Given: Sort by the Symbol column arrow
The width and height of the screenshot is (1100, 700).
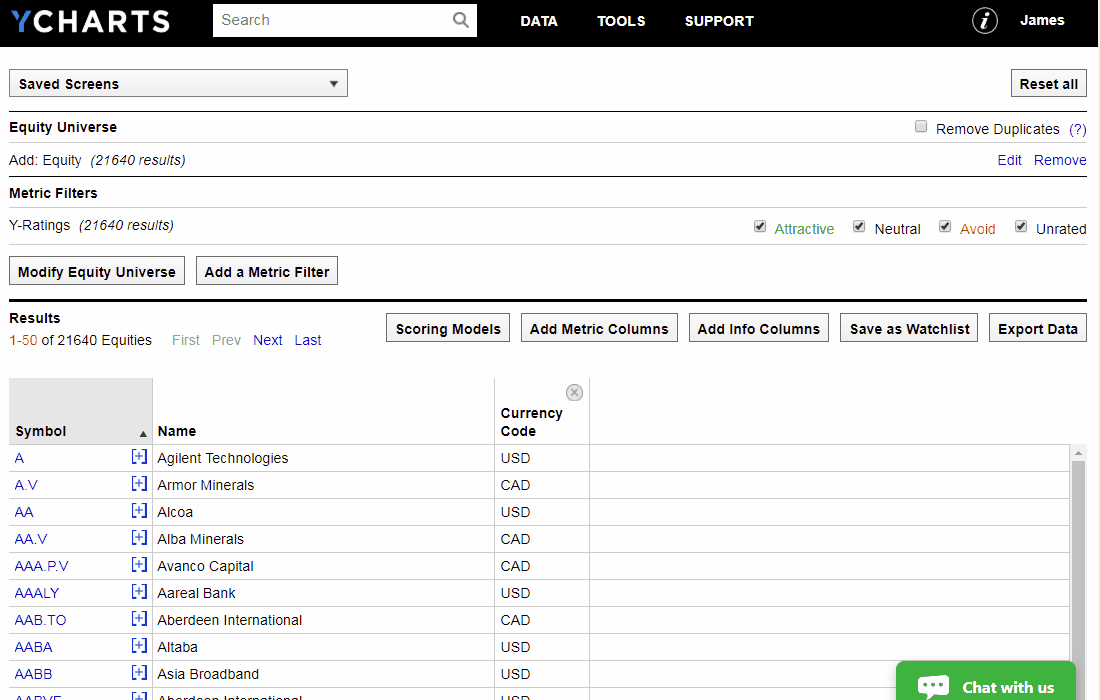Looking at the screenshot, I should coord(143,434).
